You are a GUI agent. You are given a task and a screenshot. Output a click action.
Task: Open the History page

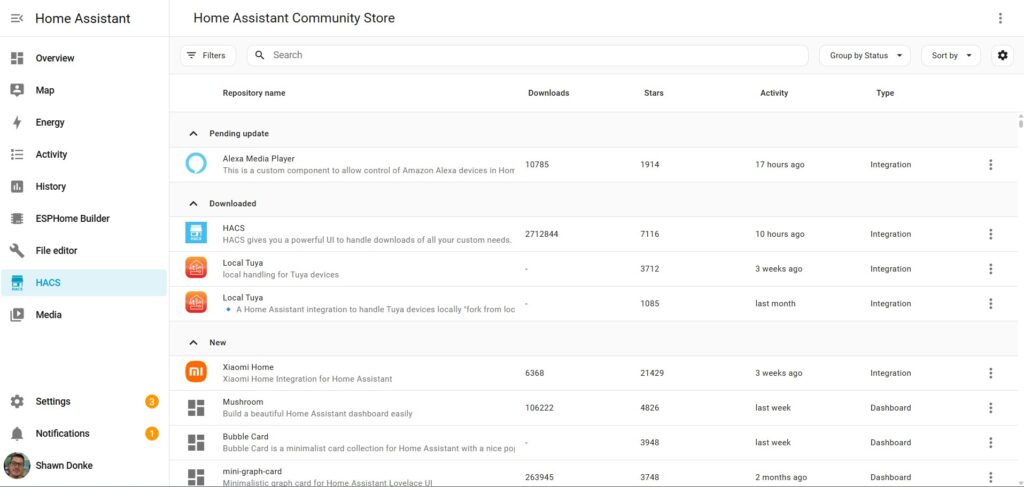click(x=50, y=186)
